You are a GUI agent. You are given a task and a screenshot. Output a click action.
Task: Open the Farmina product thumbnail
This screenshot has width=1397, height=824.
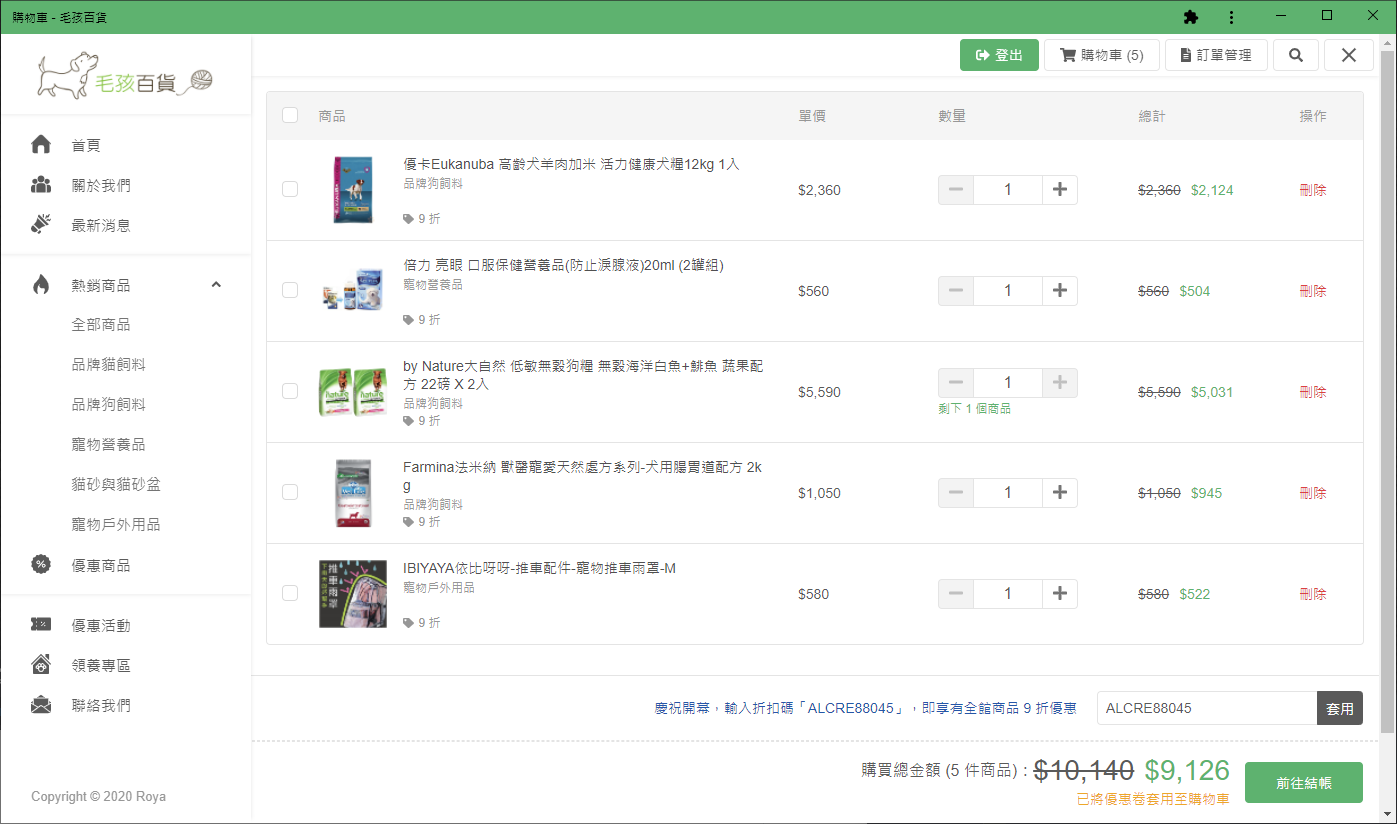(353, 493)
